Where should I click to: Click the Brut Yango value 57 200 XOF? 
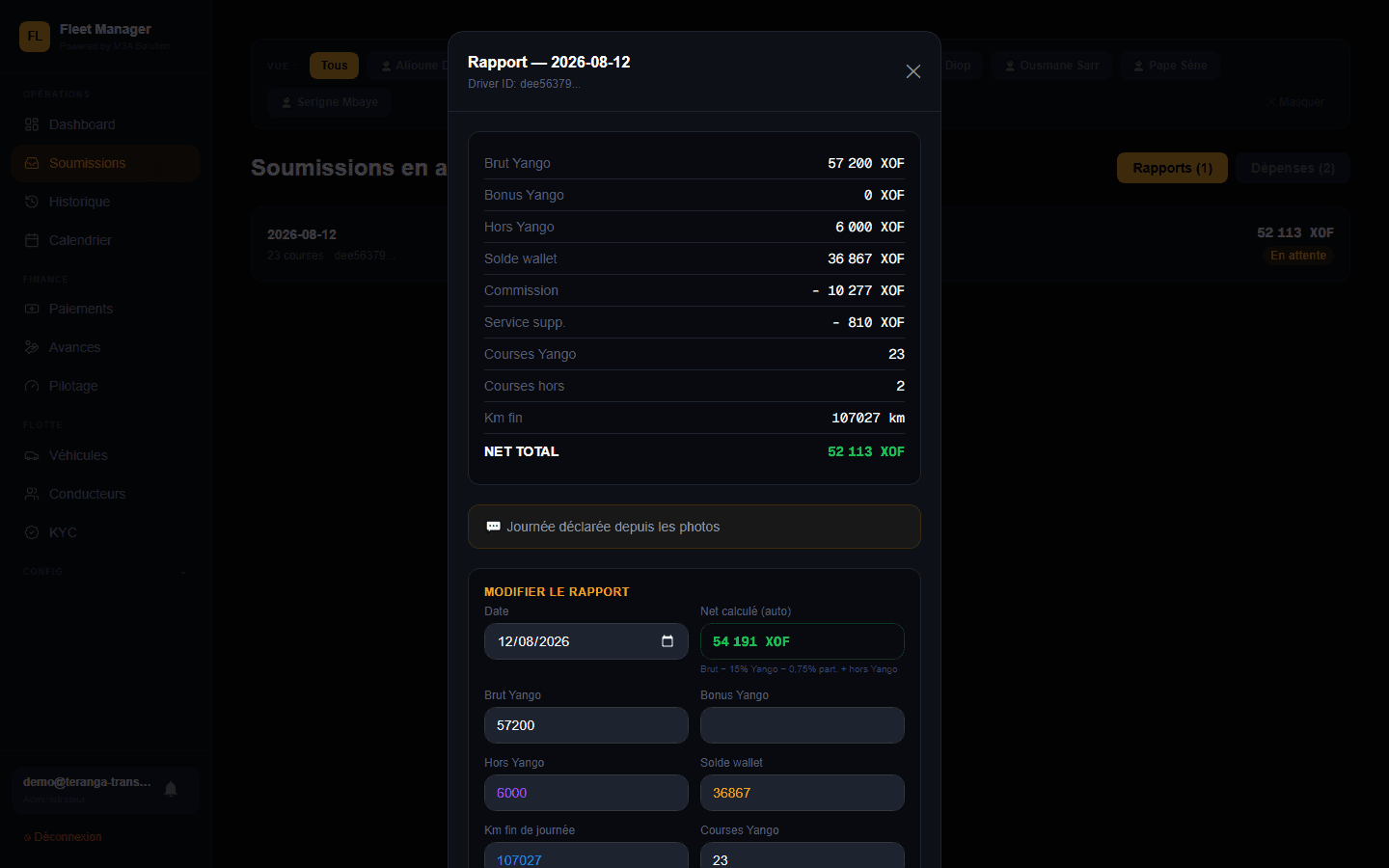[x=866, y=163]
